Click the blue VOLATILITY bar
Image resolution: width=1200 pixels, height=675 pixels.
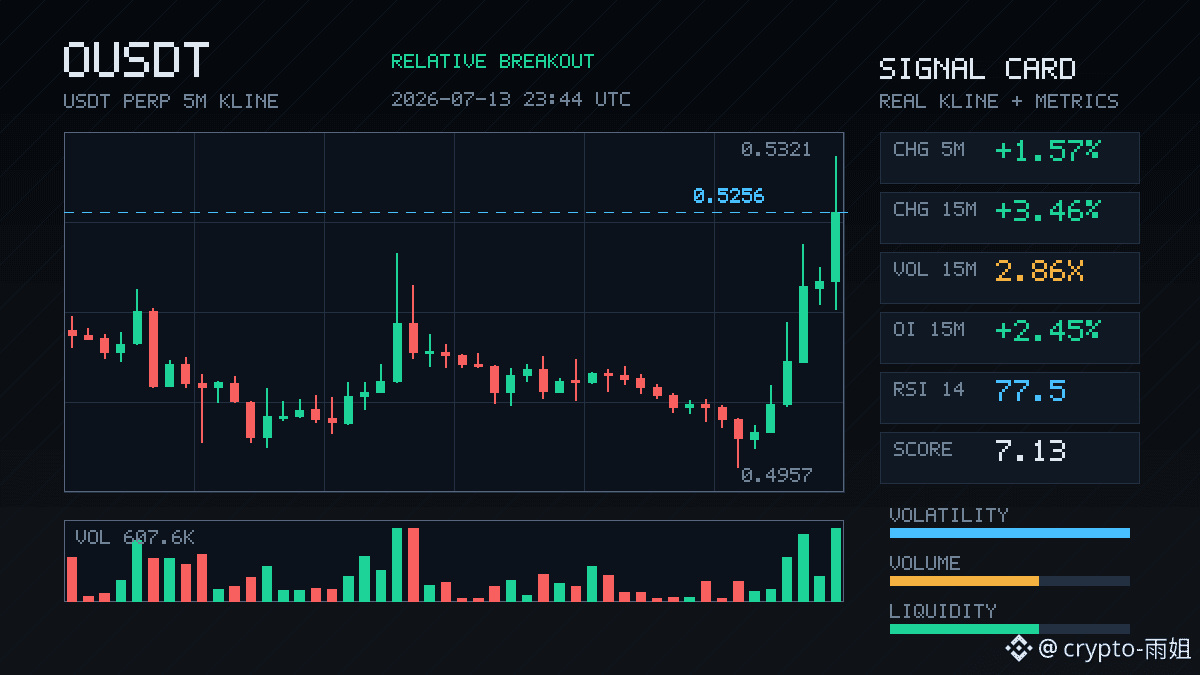click(x=1009, y=533)
